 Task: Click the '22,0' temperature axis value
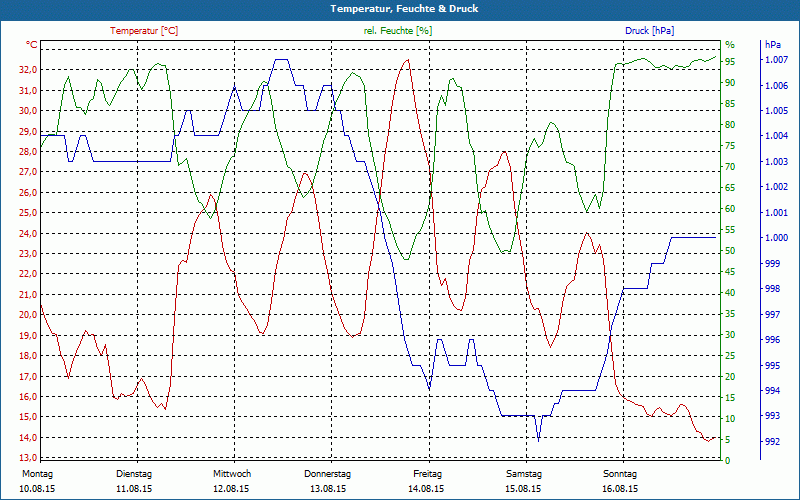[29, 274]
